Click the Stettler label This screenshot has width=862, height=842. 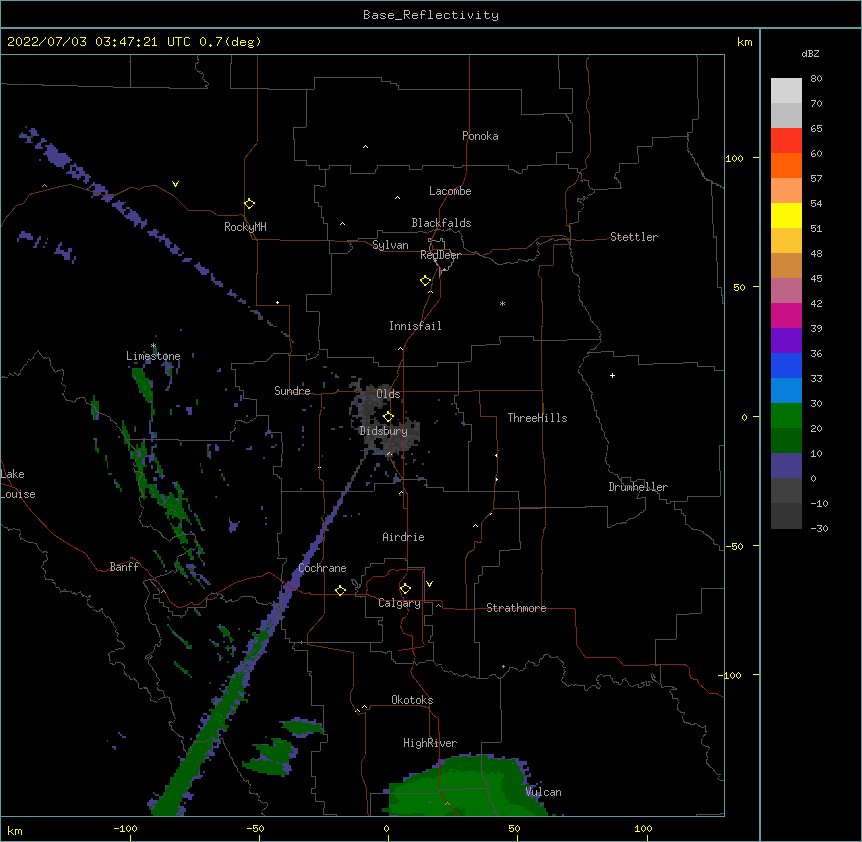[634, 237]
